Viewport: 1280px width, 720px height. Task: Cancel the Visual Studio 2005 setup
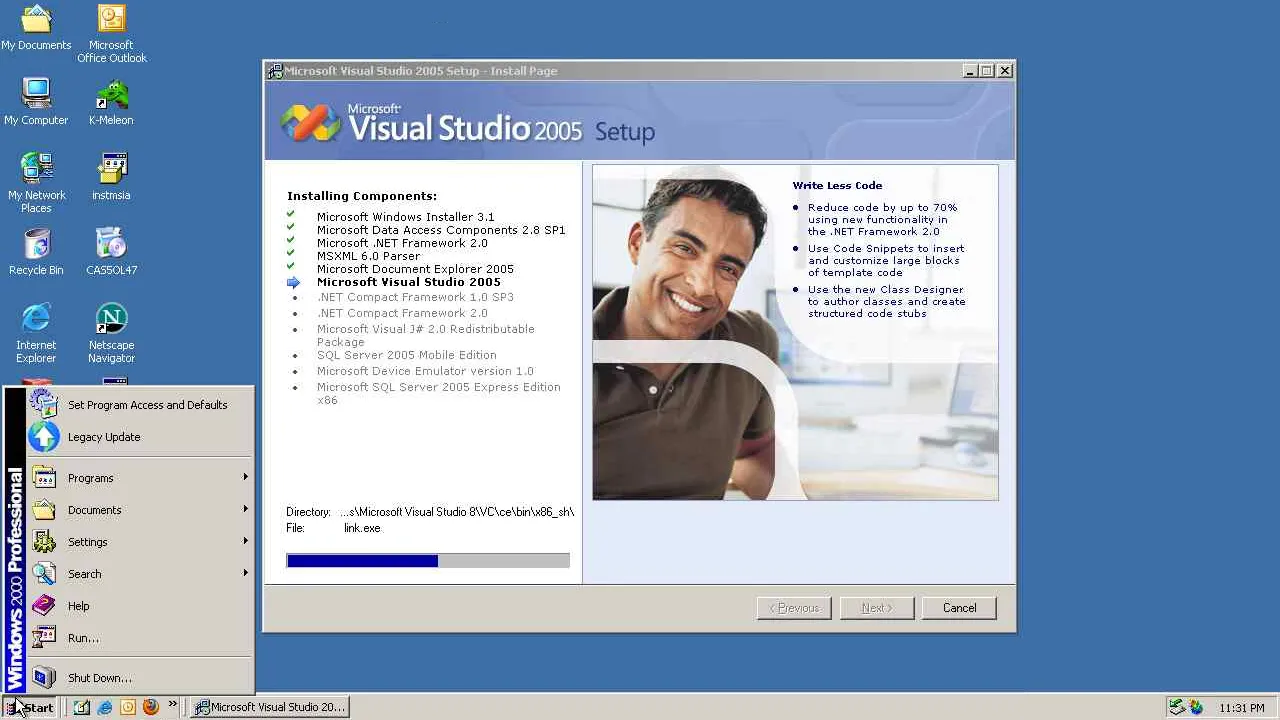tap(959, 608)
